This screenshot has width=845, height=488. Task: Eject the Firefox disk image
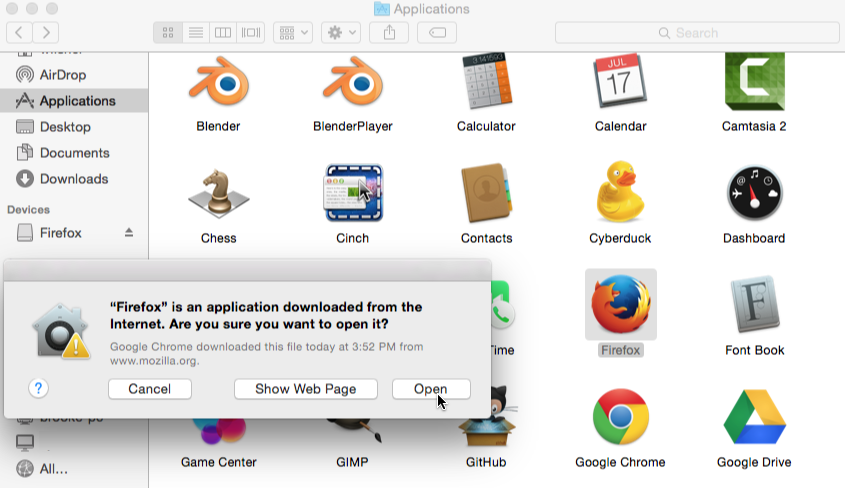tap(128, 233)
